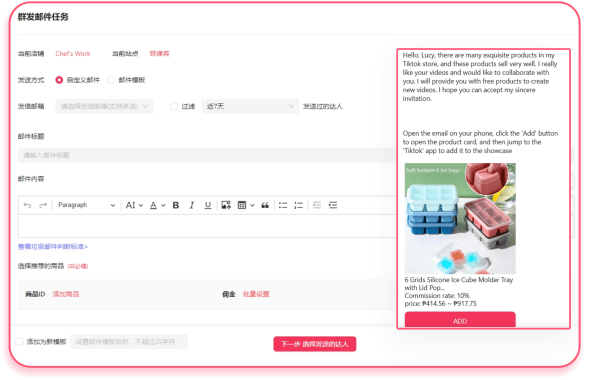Open the font color picker
Viewport: 596px width, 380px height.
pos(157,205)
